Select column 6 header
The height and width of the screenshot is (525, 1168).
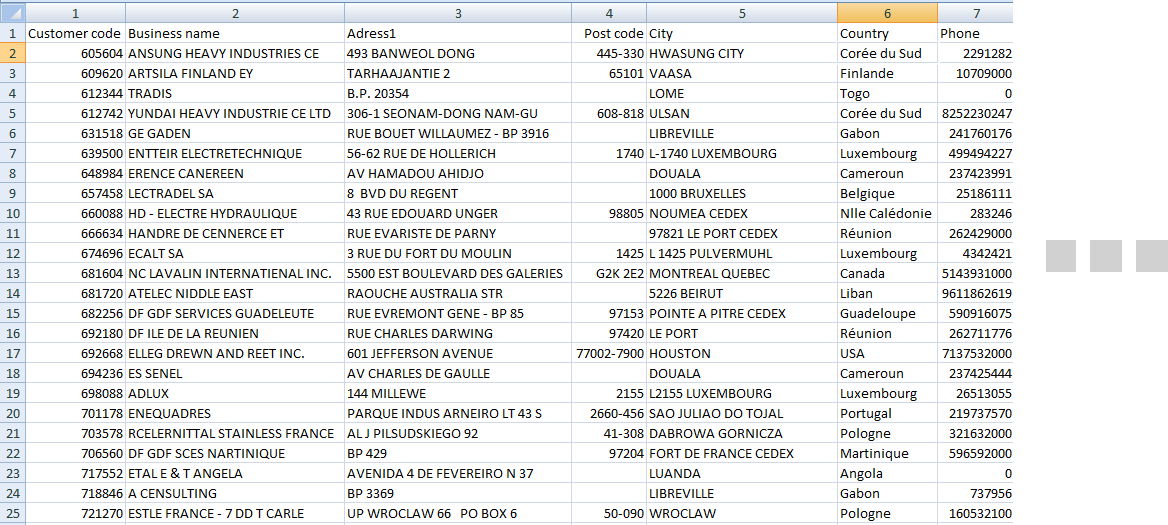[887, 13]
